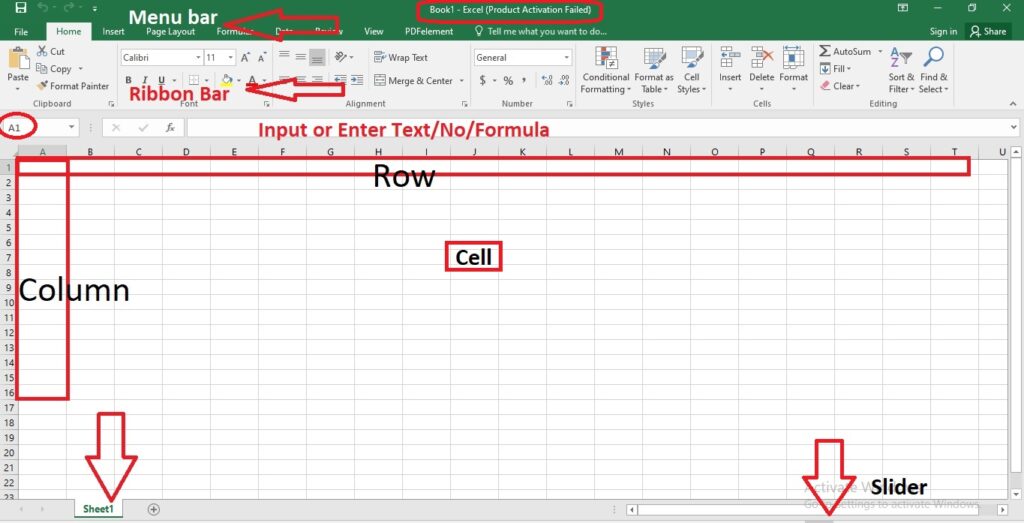Image resolution: width=1024 pixels, height=523 pixels.
Task: Expand the Name Box dropdown arrow
Action: [72, 128]
